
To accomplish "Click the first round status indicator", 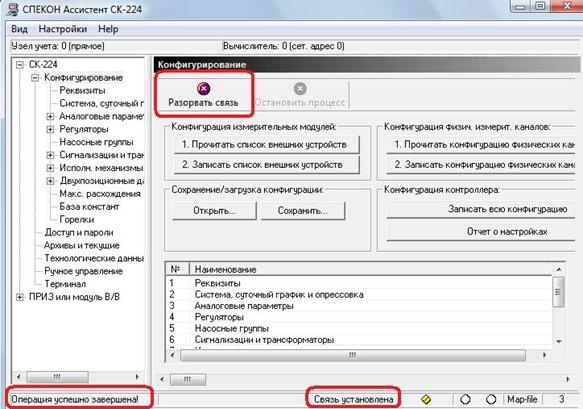I will click(x=465, y=399).
